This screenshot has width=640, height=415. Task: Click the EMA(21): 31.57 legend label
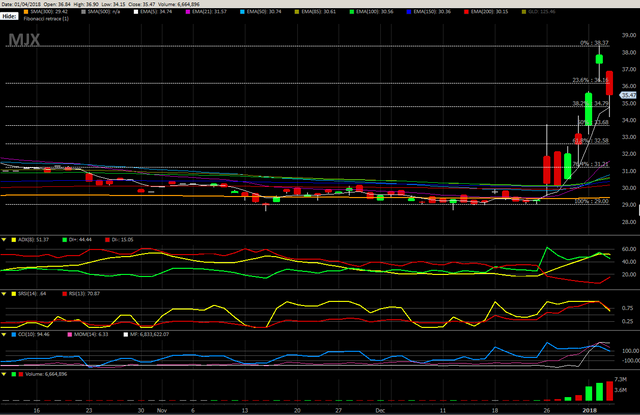coord(209,12)
